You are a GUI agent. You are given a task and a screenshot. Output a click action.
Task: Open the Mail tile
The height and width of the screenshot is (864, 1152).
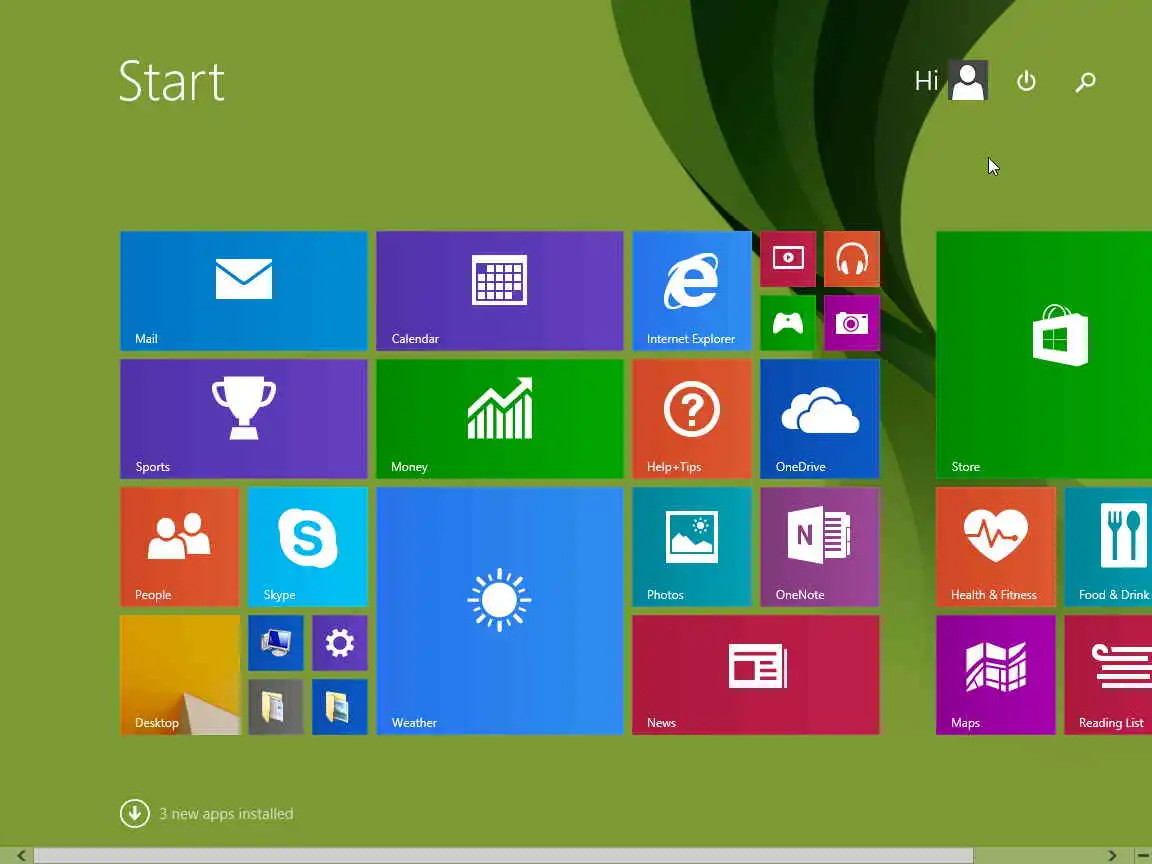(x=243, y=291)
